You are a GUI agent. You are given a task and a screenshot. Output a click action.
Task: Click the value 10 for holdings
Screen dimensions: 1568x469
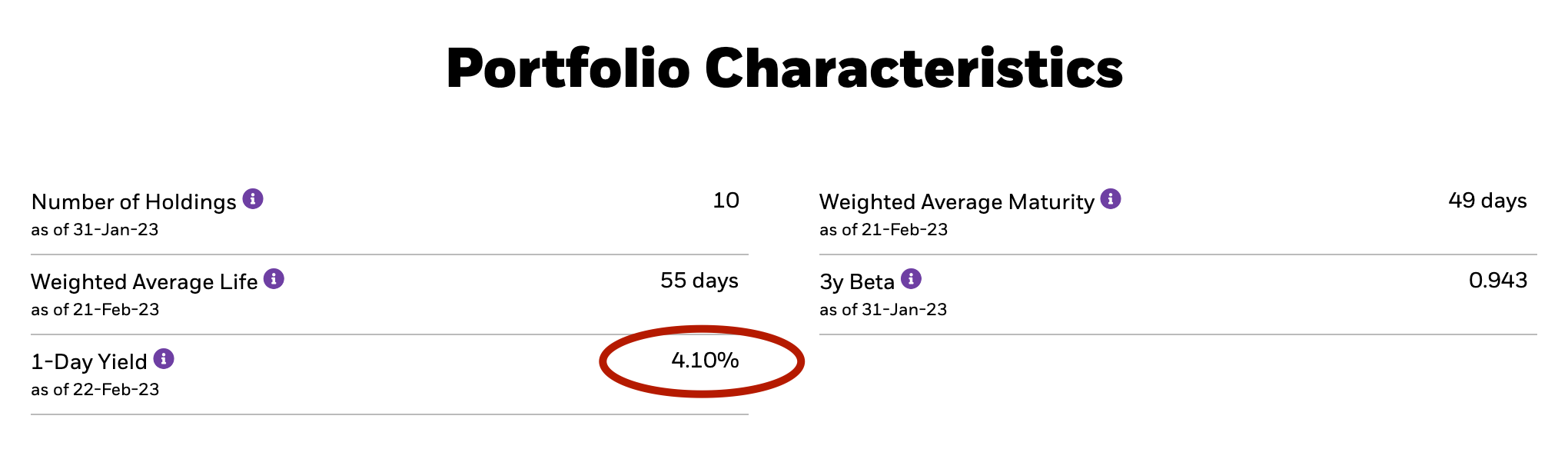[726, 201]
